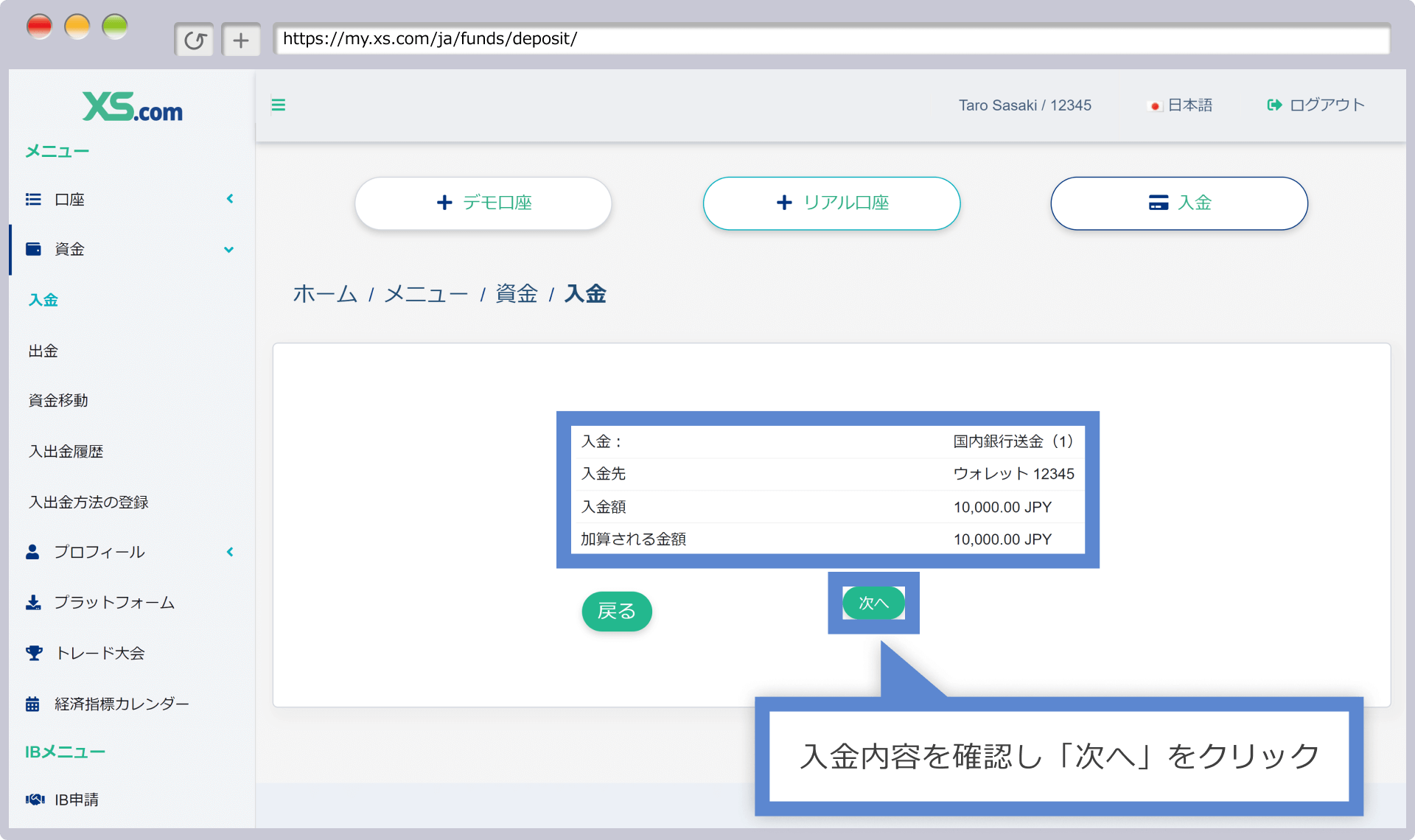Click the 口座 list icon in sidebar
The width and height of the screenshot is (1415, 840).
(33, 199)
